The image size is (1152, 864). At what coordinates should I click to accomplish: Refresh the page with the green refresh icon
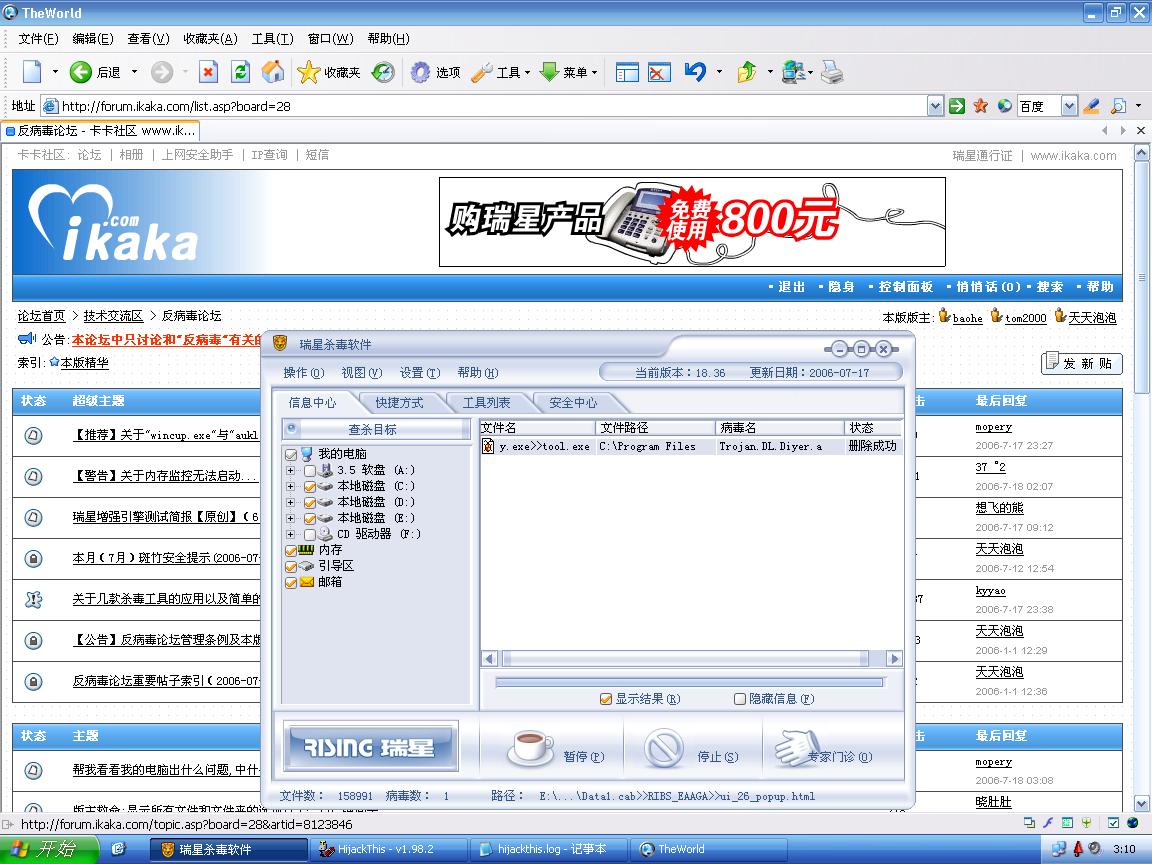pyautogui.click(x=240, y=72)
